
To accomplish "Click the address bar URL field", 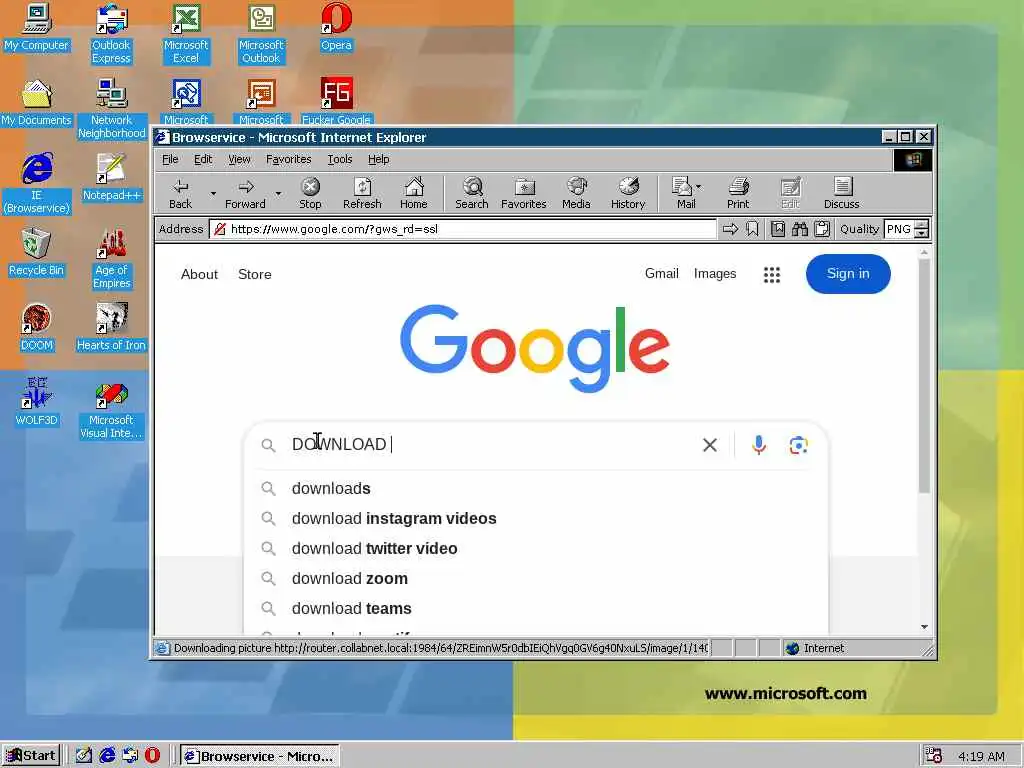I will 463,229.
